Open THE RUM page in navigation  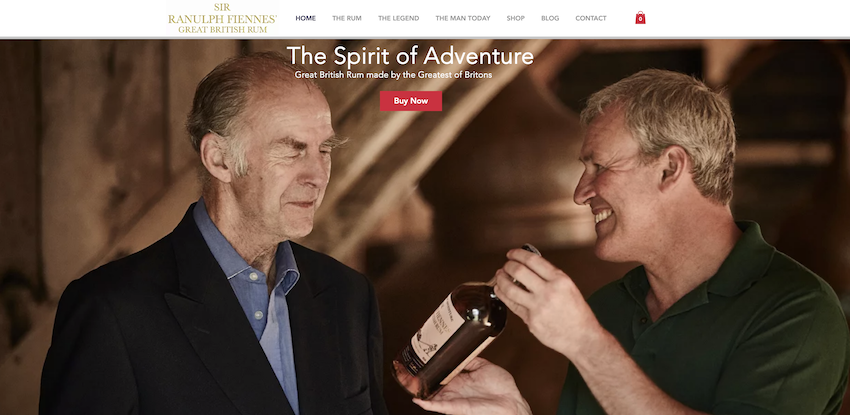pos(347,18)
